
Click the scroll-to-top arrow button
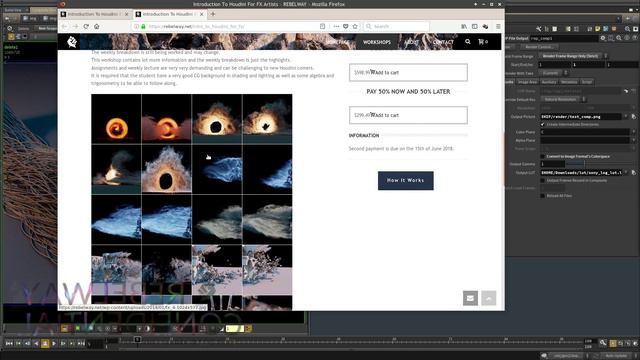(489, 298)
